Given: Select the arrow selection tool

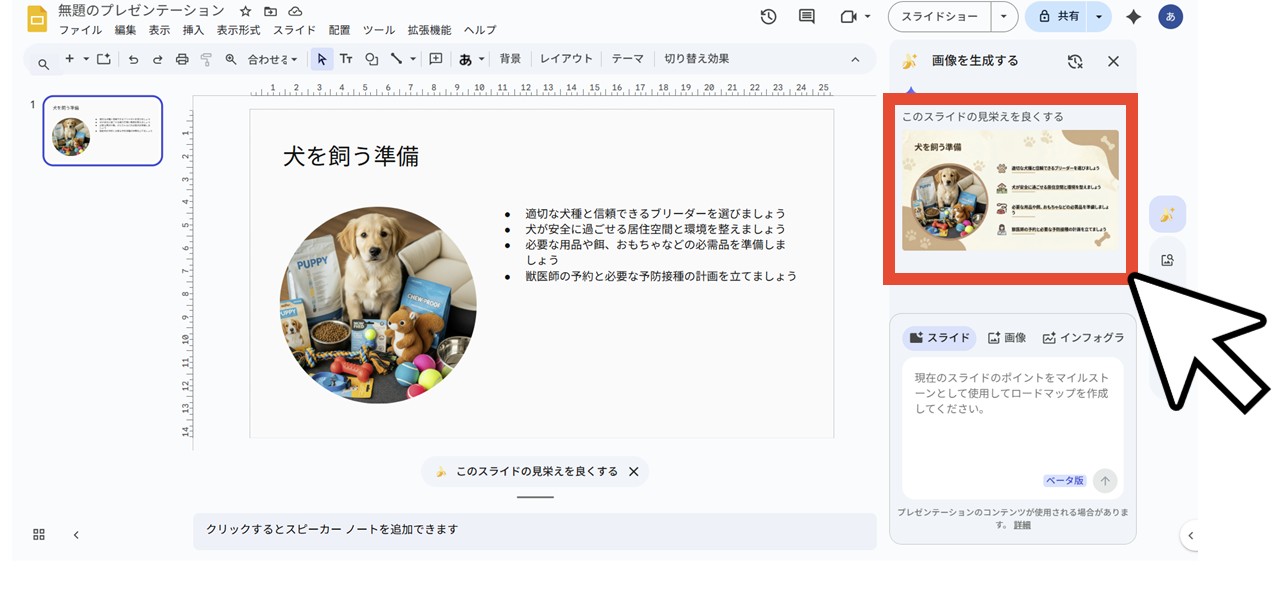Looking at the screenshot, I should tap(322, 59).
